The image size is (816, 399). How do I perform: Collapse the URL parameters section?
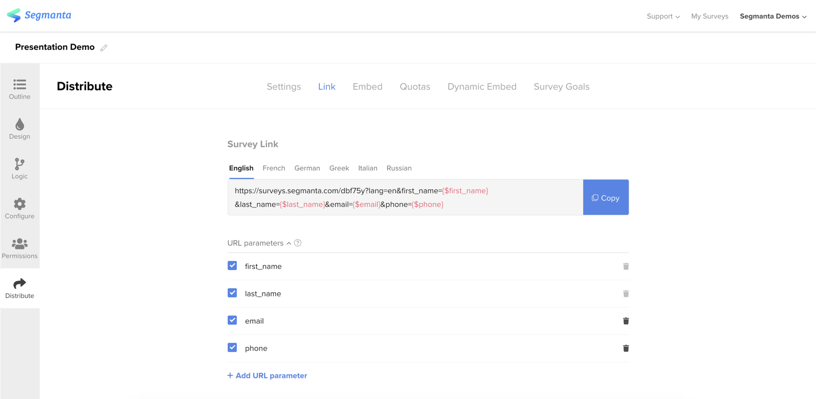[x=289, y=243]
